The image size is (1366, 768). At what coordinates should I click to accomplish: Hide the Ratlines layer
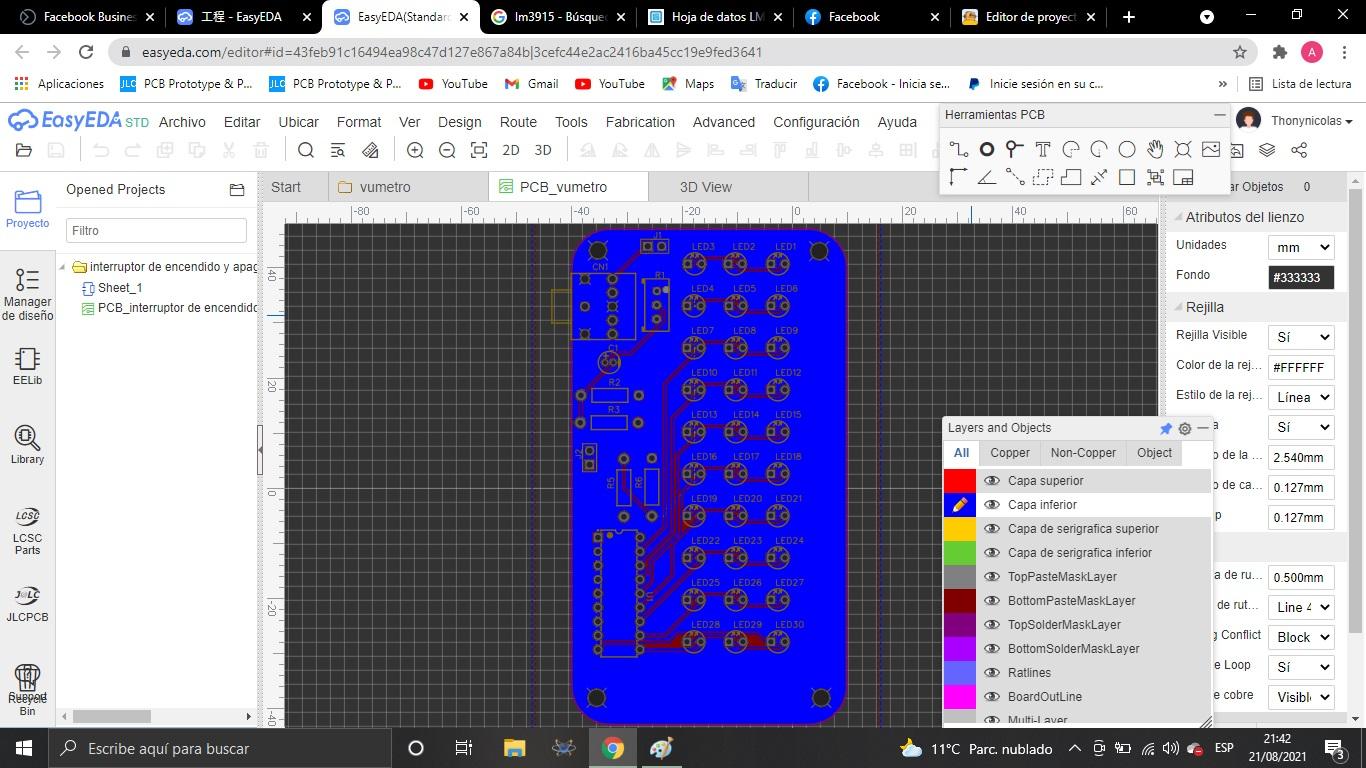pyautogui.click(x=992, y=673)
